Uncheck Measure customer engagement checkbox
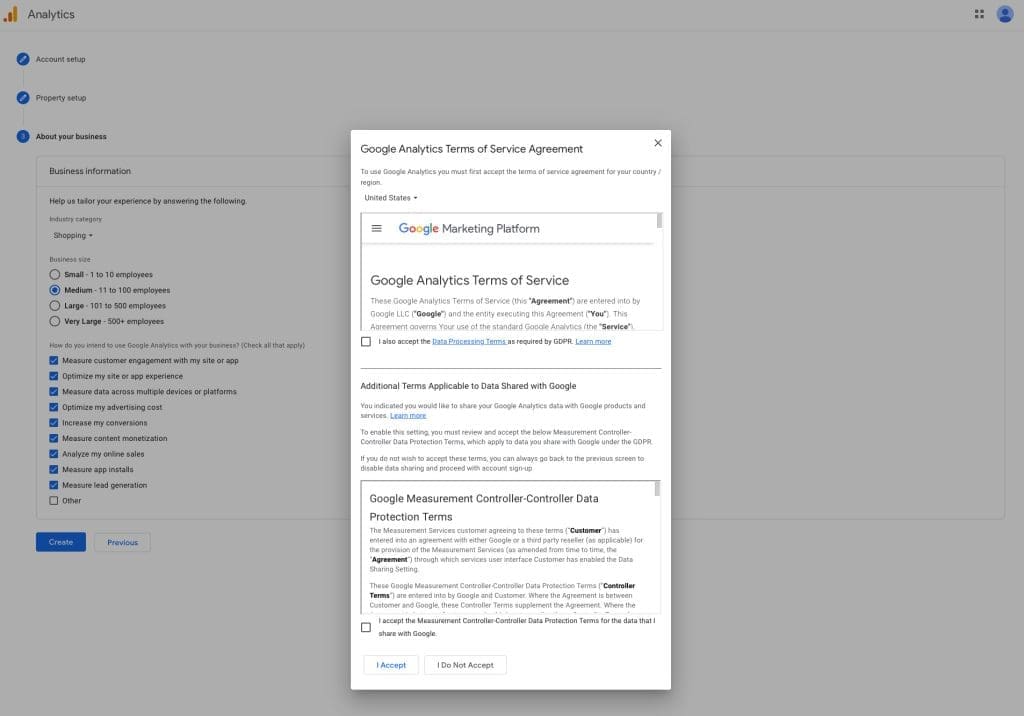The height and width of the screenshot is (716, 1024). 54,361
